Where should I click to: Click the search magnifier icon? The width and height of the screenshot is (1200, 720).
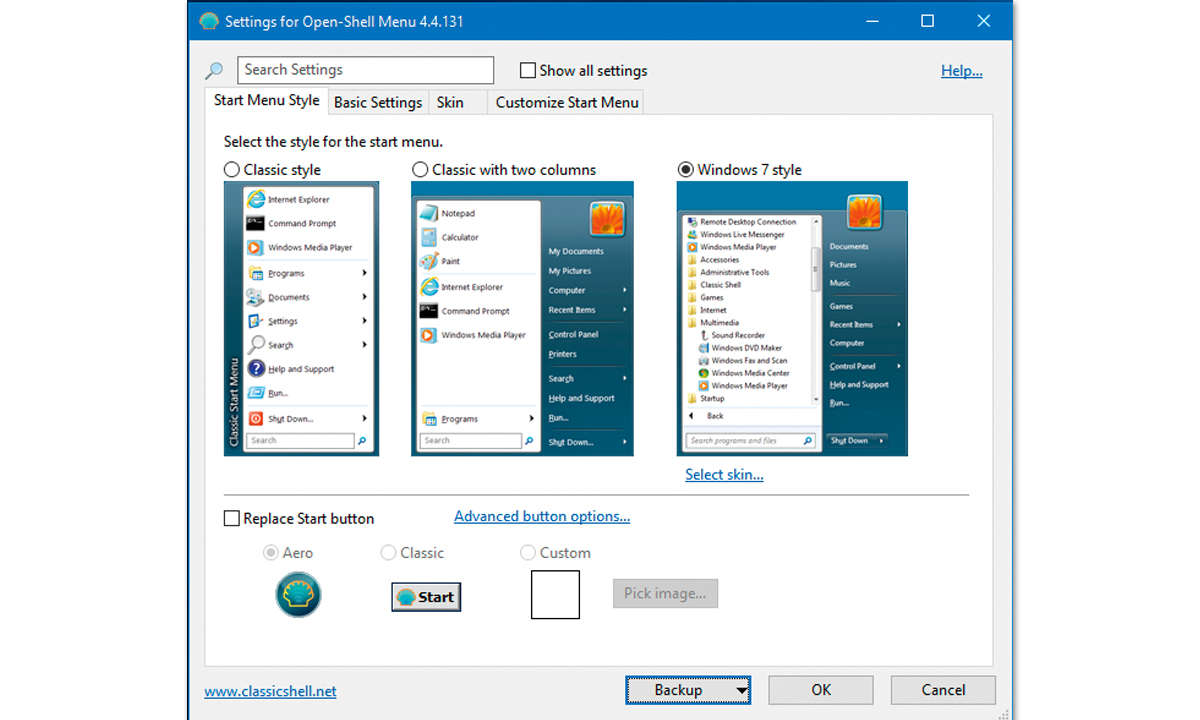[215, 71]
